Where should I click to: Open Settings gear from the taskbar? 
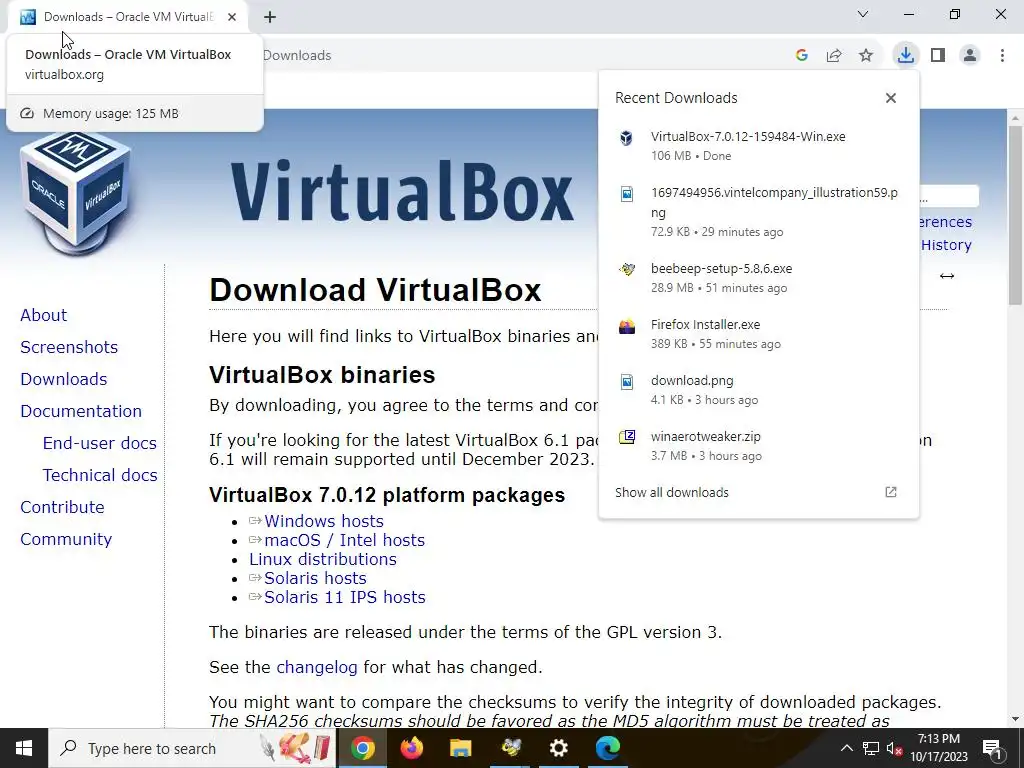pyautogui.click(x=558, y=748)
